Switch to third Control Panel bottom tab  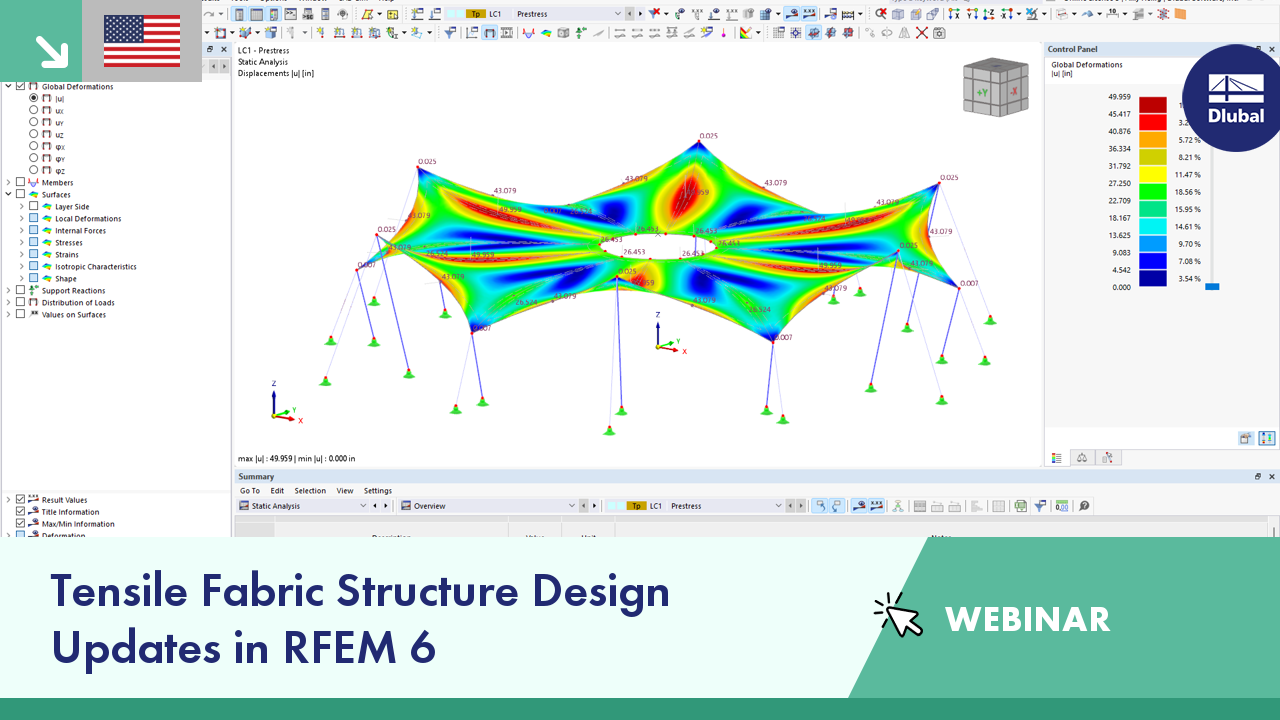tap(1107, 458)
